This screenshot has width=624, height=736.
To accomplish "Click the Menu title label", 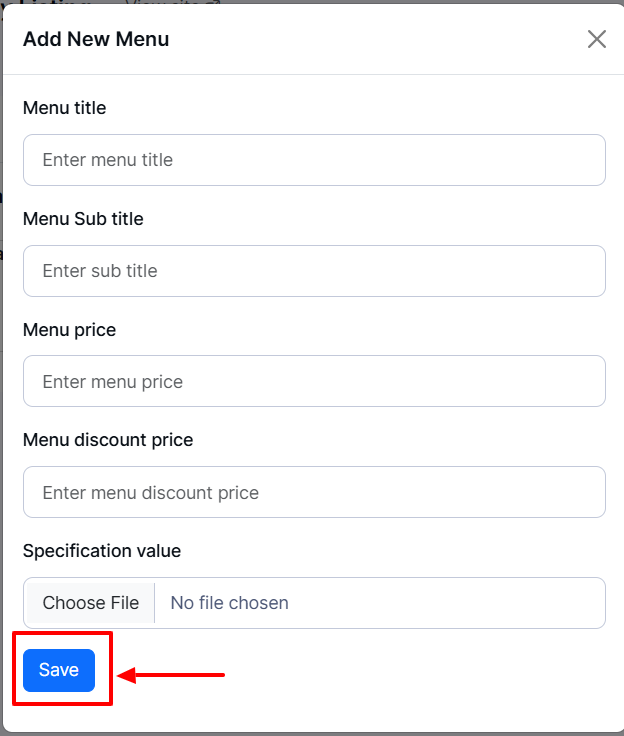I will (64, 108).
